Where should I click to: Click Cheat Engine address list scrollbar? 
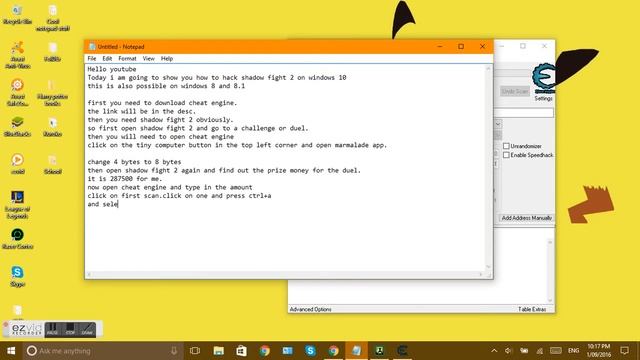pos(550,271)
